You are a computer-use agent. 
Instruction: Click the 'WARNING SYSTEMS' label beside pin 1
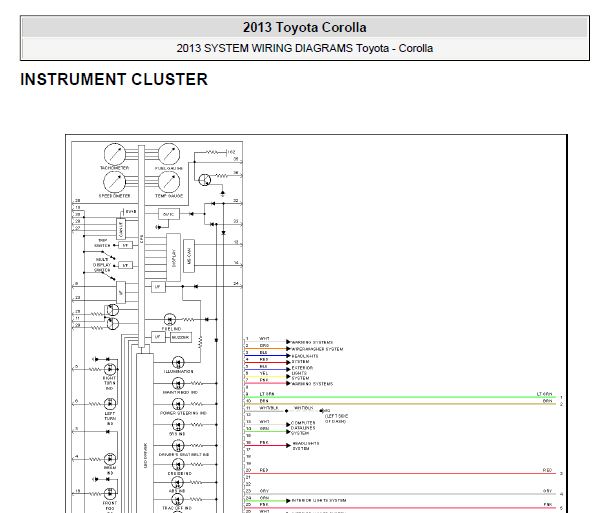pyautogui.click(x=312, y=343)
